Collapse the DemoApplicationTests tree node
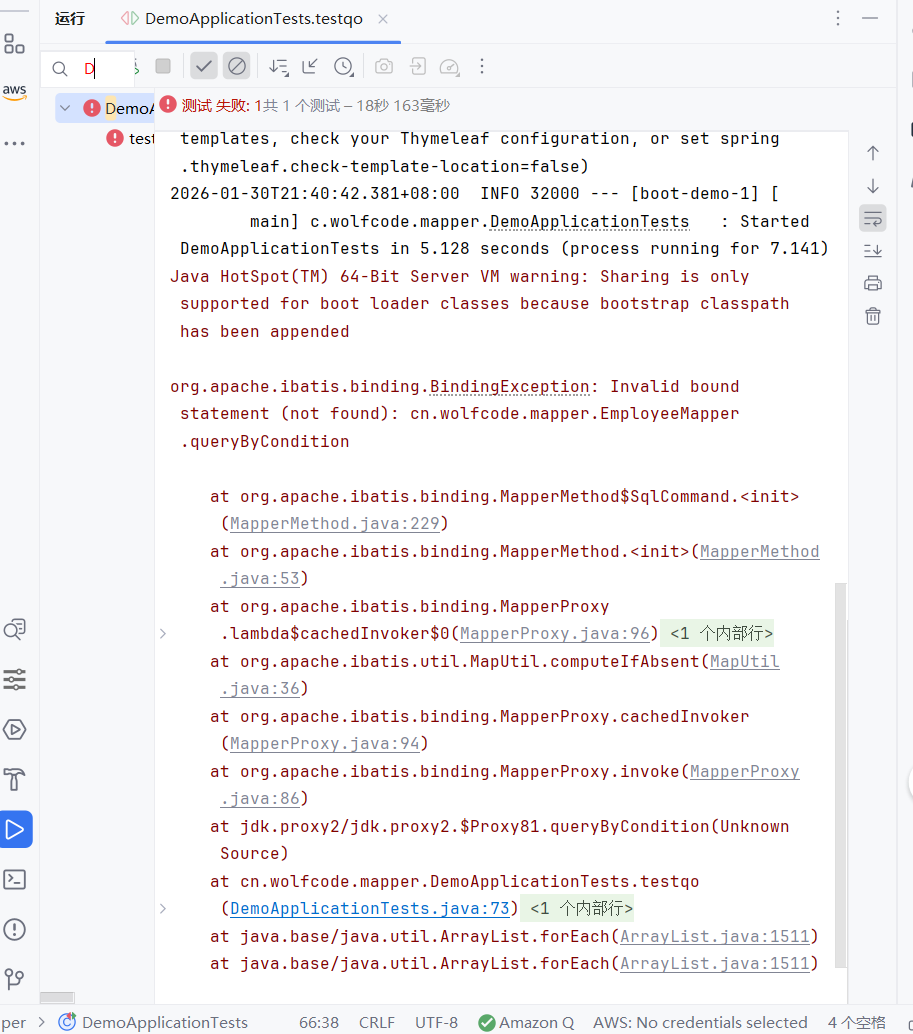This screenshot has width=913, height=1034. click(65, 107)
